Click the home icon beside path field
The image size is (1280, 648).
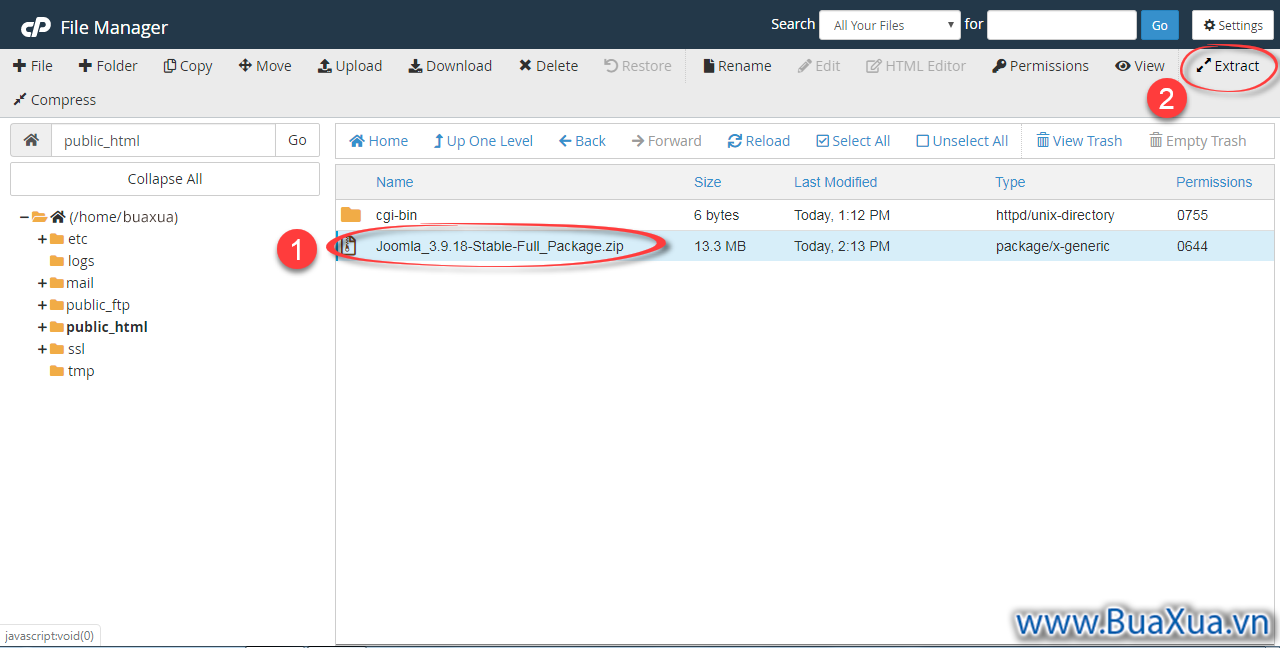tap(31, 140)
